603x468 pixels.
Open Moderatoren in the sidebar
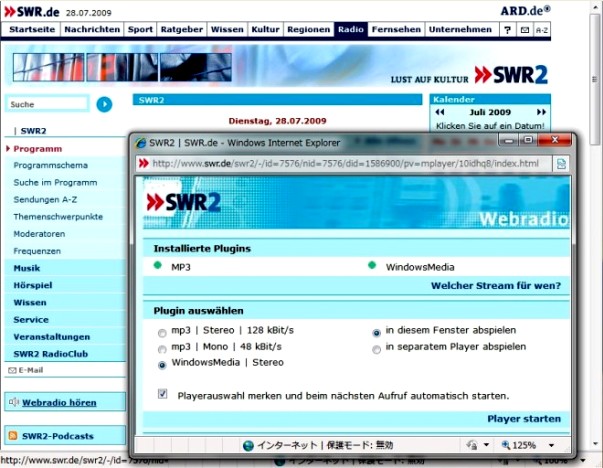click(39, 234)
